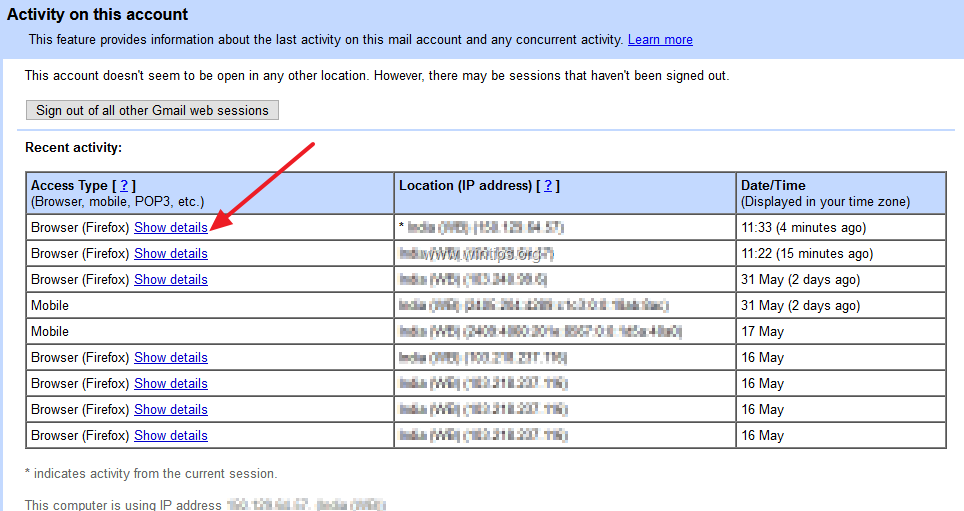
Task: Show details for 11:22 Firefox session
Action: [171, 253]
